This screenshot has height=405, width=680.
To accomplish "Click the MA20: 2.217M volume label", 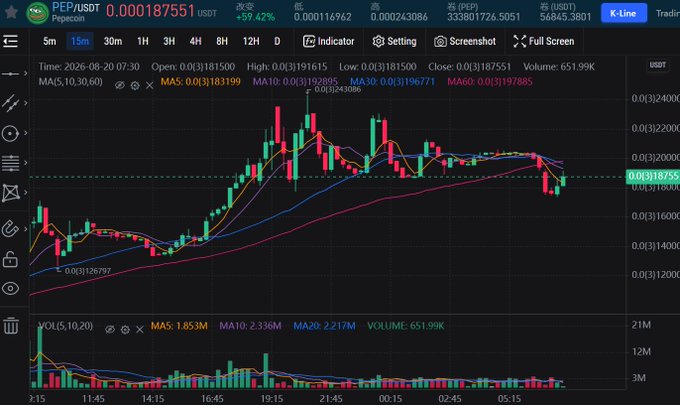I will 324,326.
